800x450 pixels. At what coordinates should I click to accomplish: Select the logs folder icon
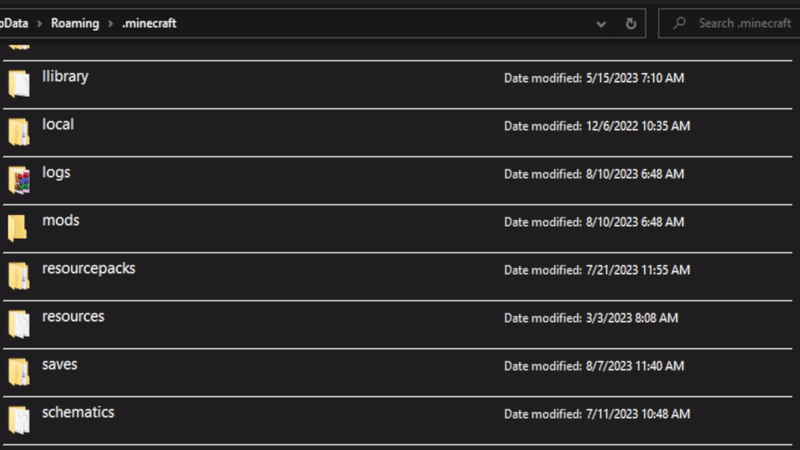(x=18, y=180)
